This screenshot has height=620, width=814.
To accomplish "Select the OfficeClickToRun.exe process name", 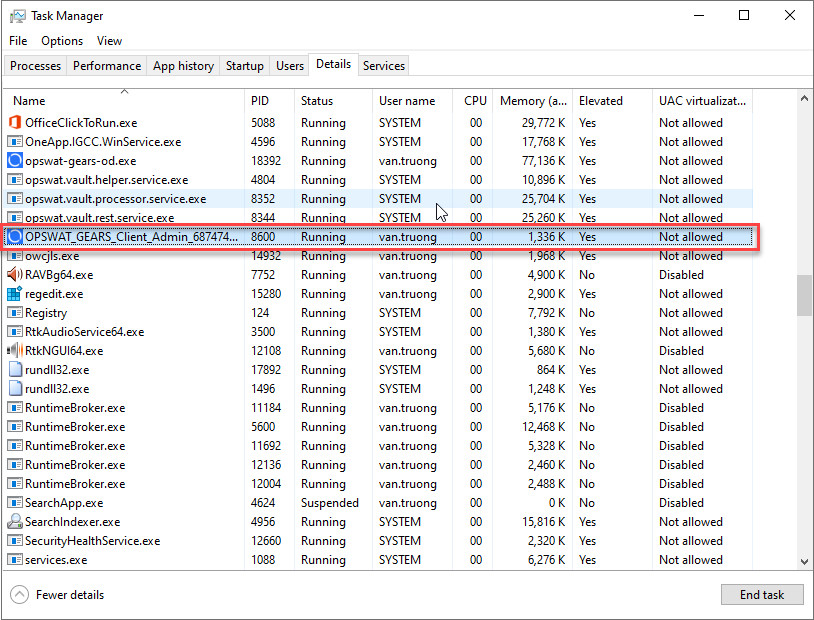I will point(82,123).
